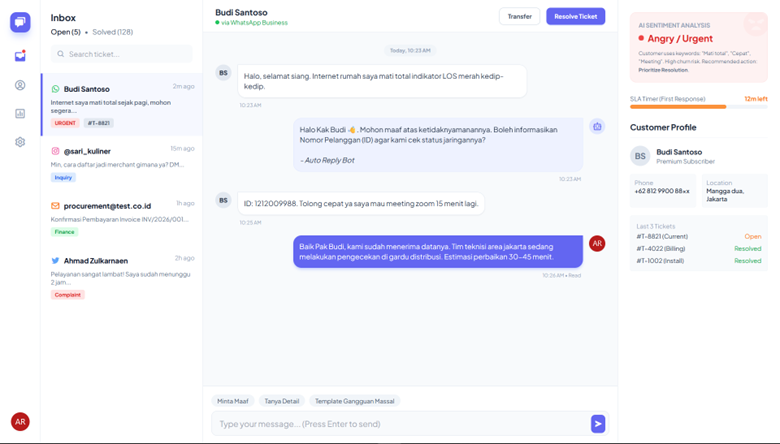780x444 pixels.
Task: Focus the type your message input
Action: coord(400,424)
